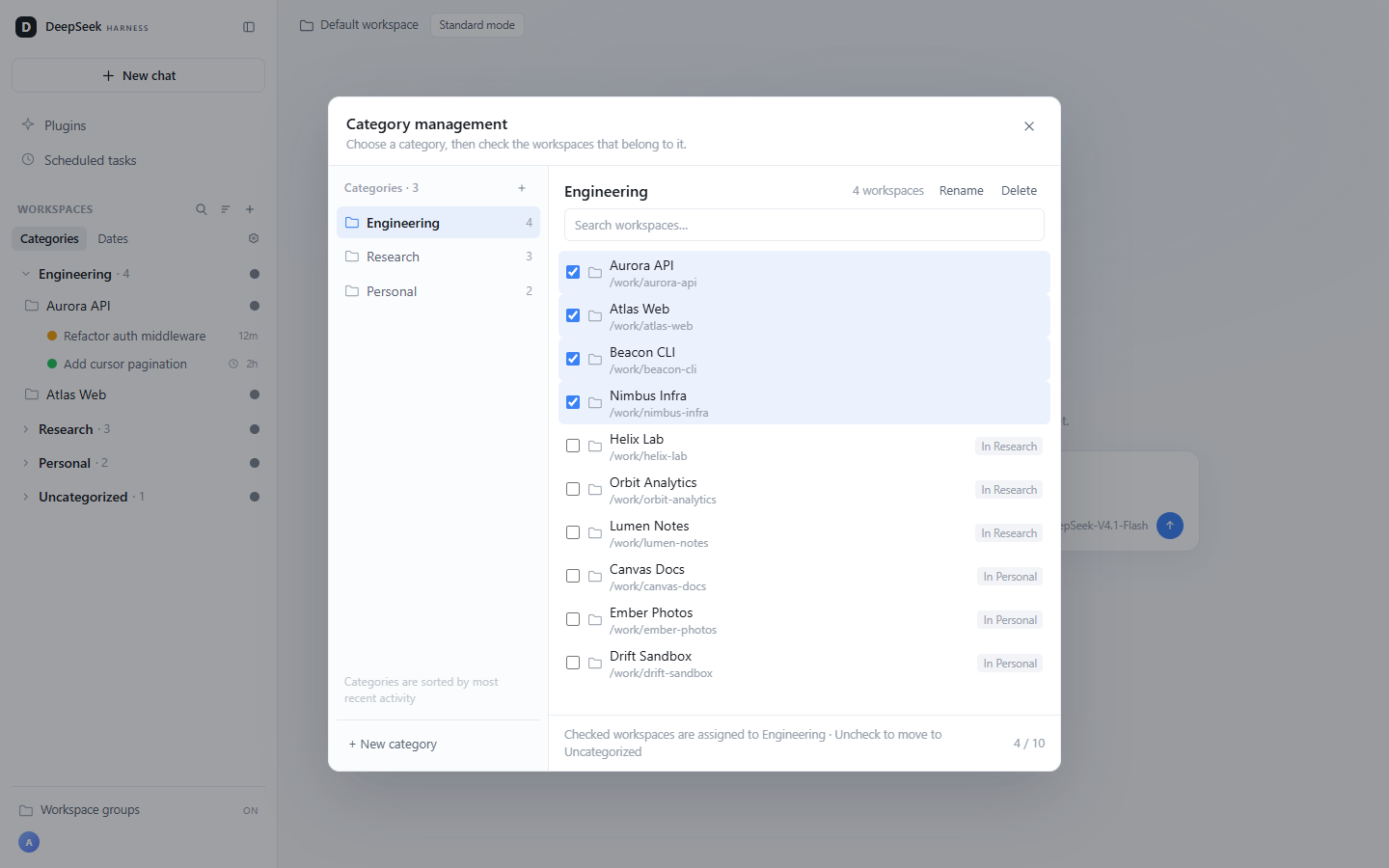
Task: Close the Category management dialog
Action: pos(1029,126)
